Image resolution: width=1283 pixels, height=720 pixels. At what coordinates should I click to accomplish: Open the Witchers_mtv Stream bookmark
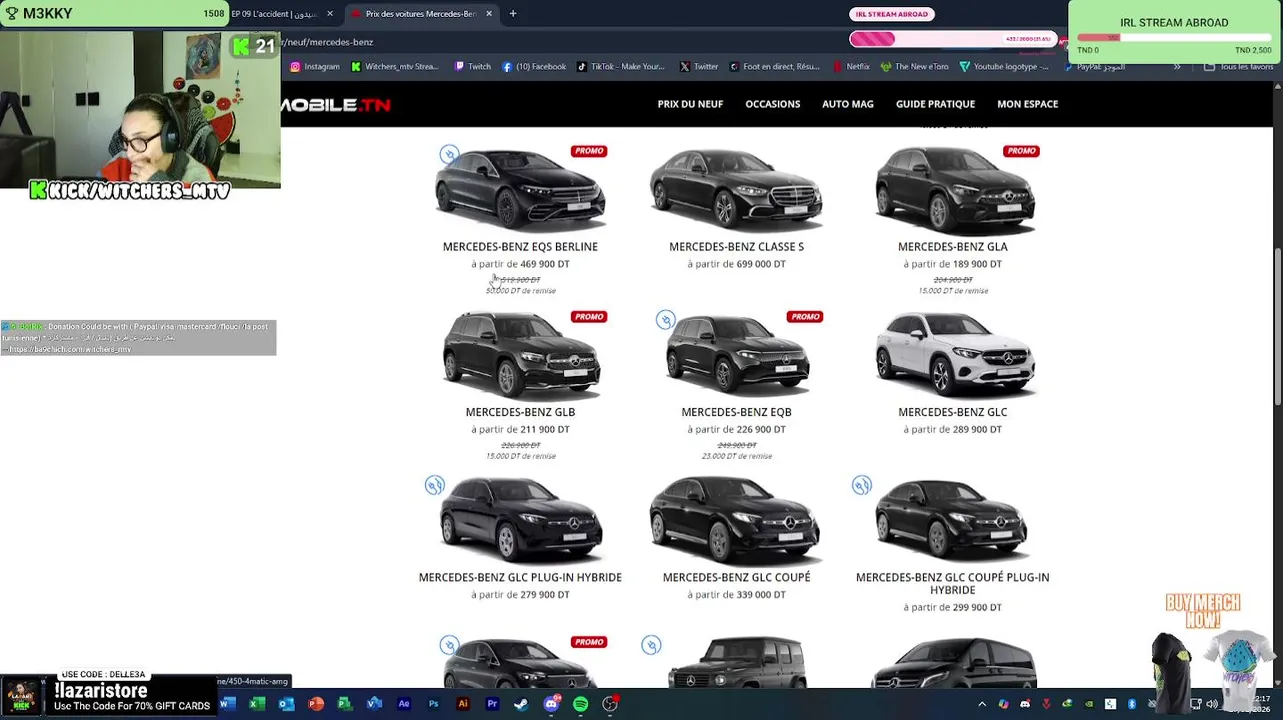coord(394,67)
